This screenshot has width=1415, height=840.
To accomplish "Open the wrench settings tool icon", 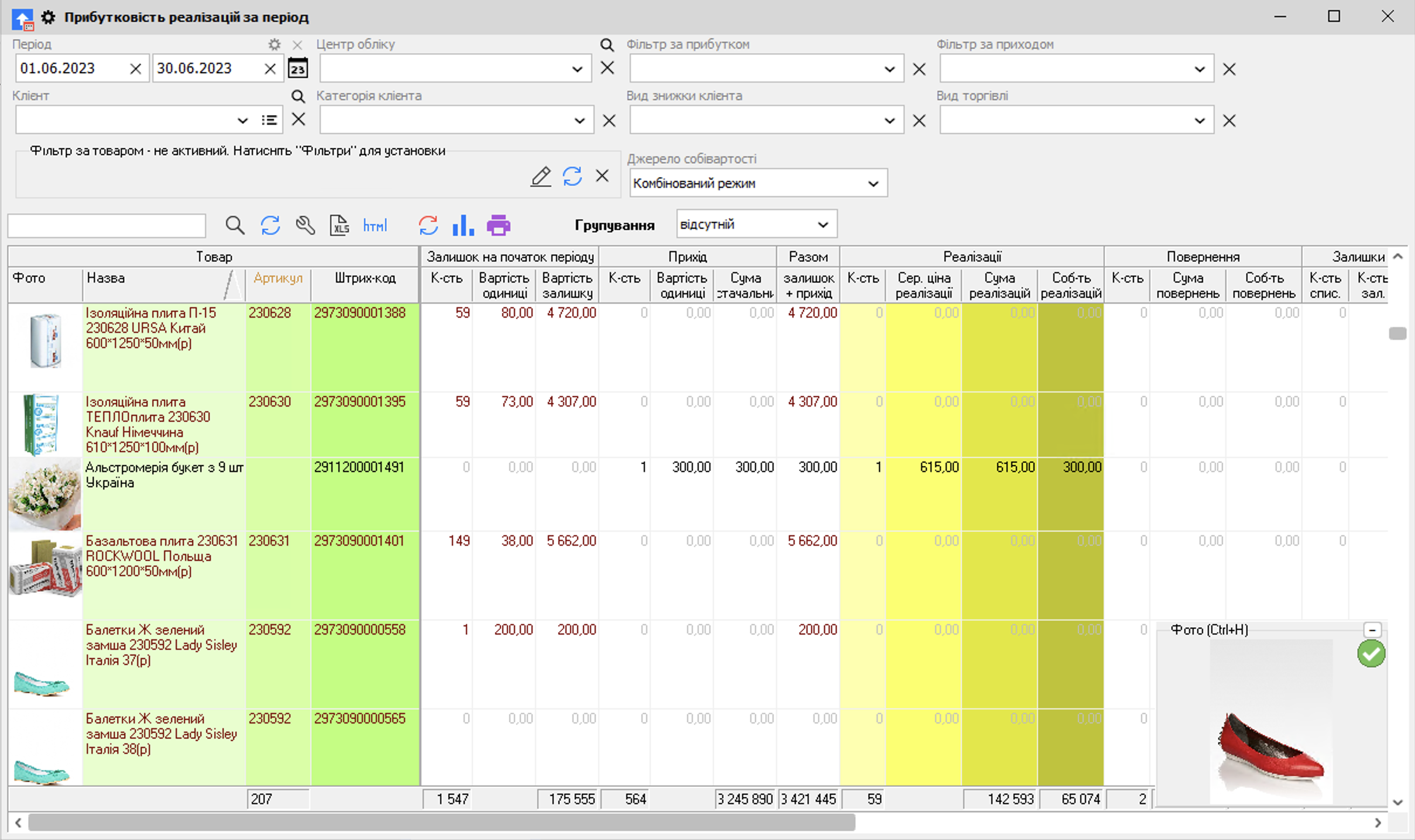I will click(305, 225).
